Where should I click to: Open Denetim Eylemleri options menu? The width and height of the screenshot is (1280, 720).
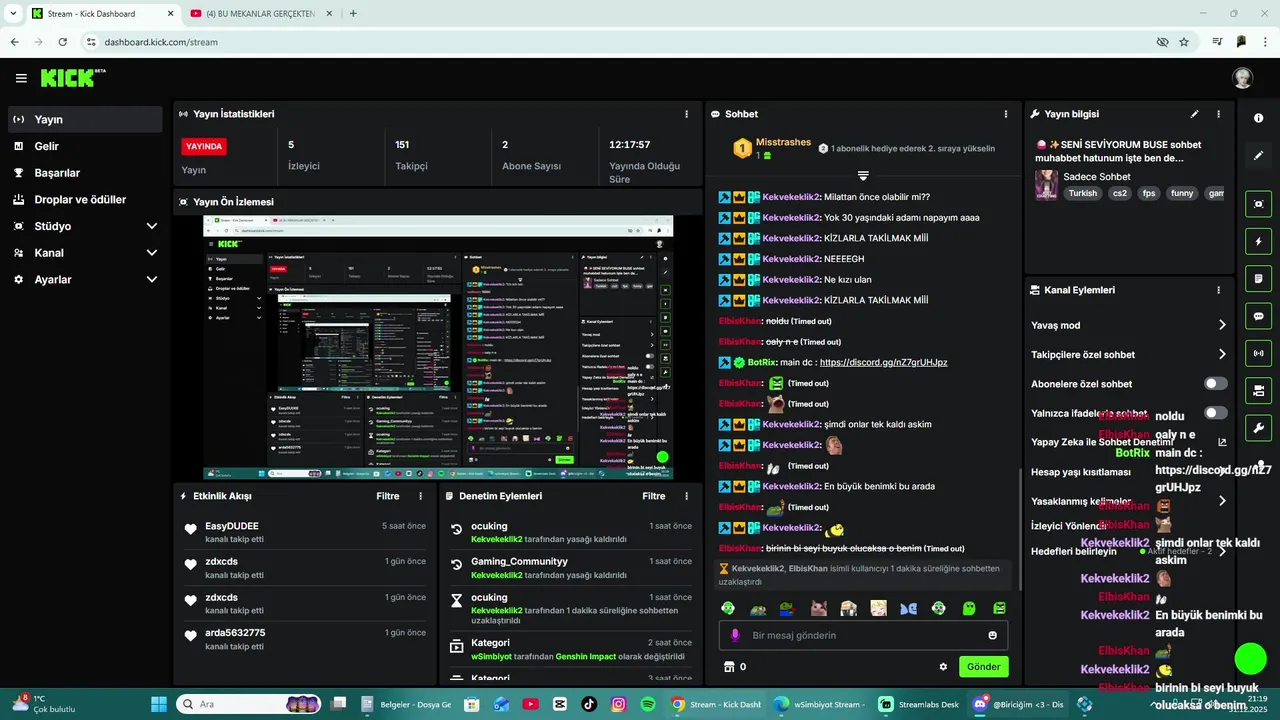point(686,496)
